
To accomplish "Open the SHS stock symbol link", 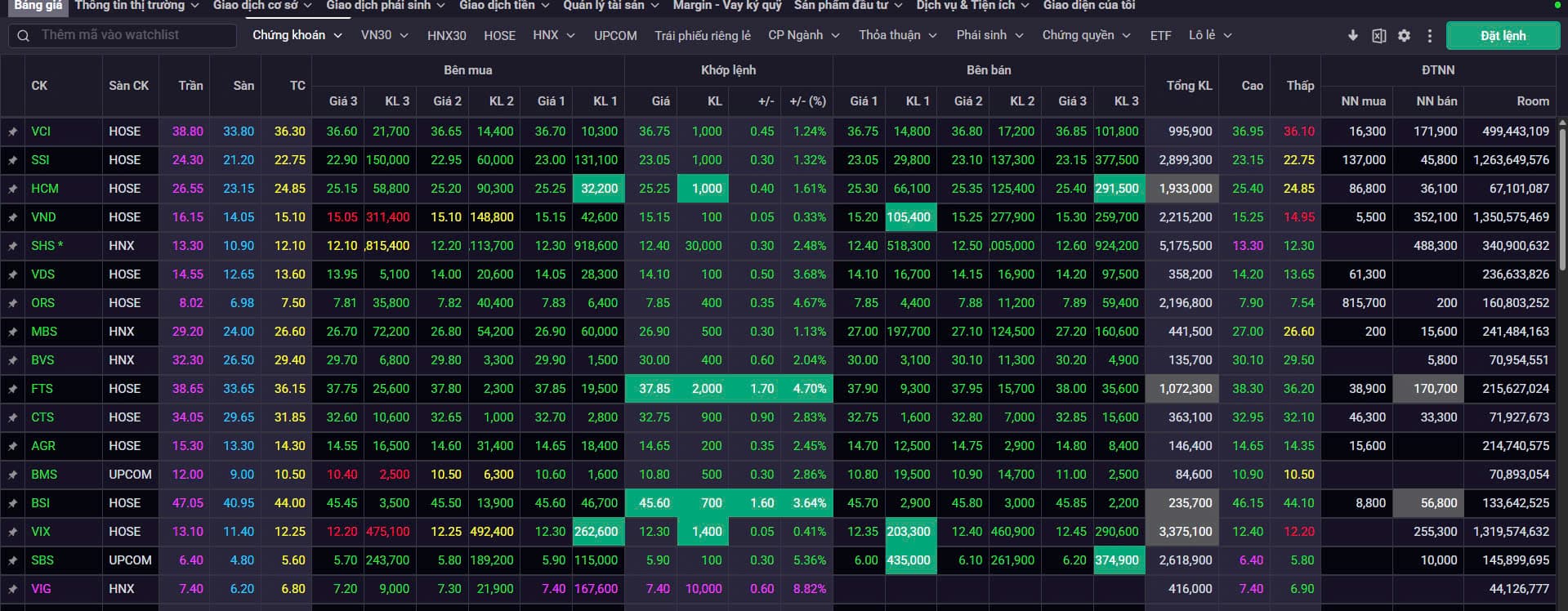I will click(x=42, y=246).
